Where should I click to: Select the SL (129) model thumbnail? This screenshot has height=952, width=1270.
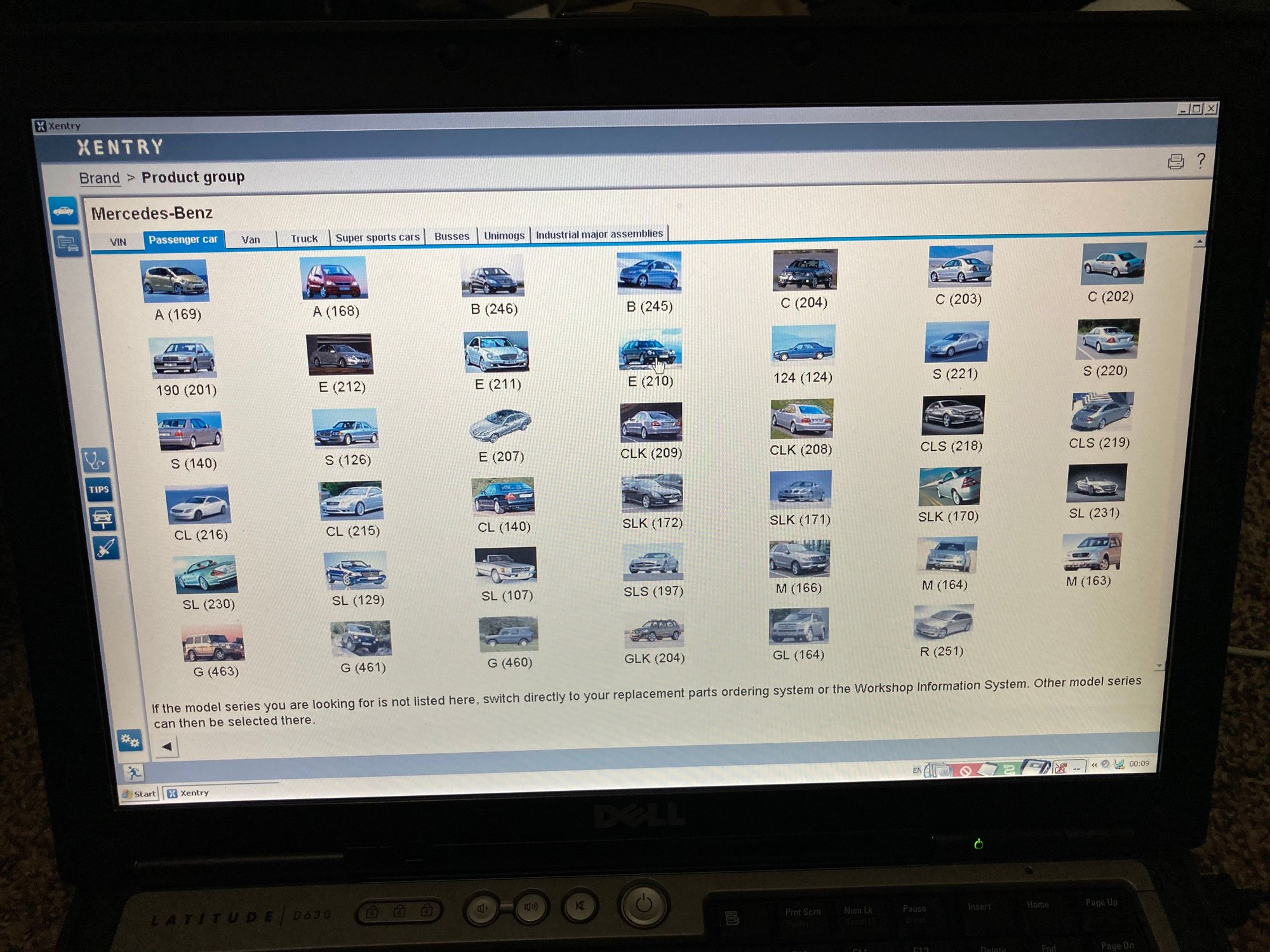click(356, 570)
